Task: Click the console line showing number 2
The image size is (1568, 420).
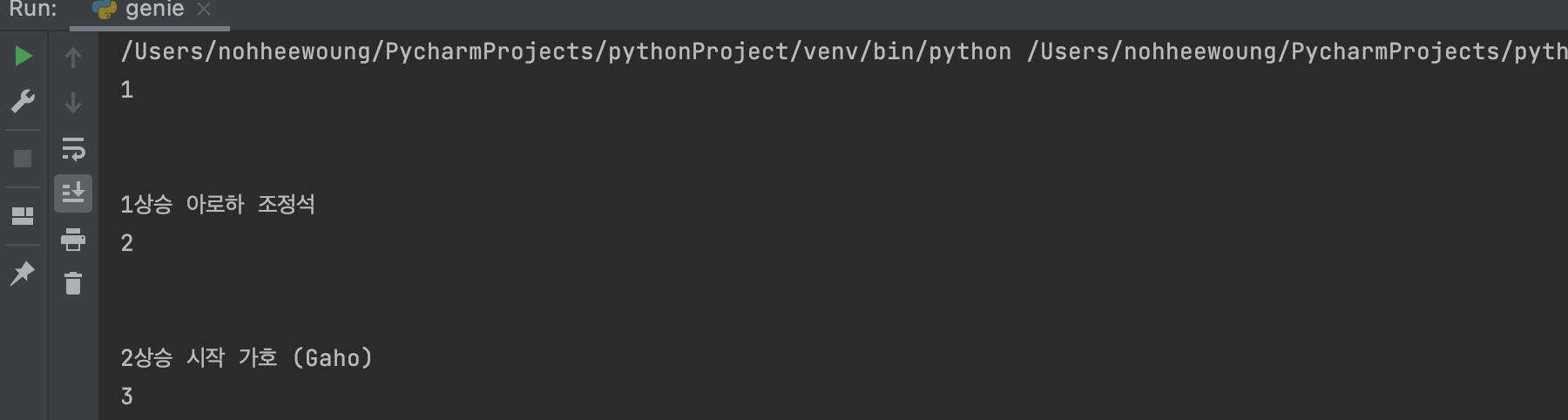Action: click(127, 242)
